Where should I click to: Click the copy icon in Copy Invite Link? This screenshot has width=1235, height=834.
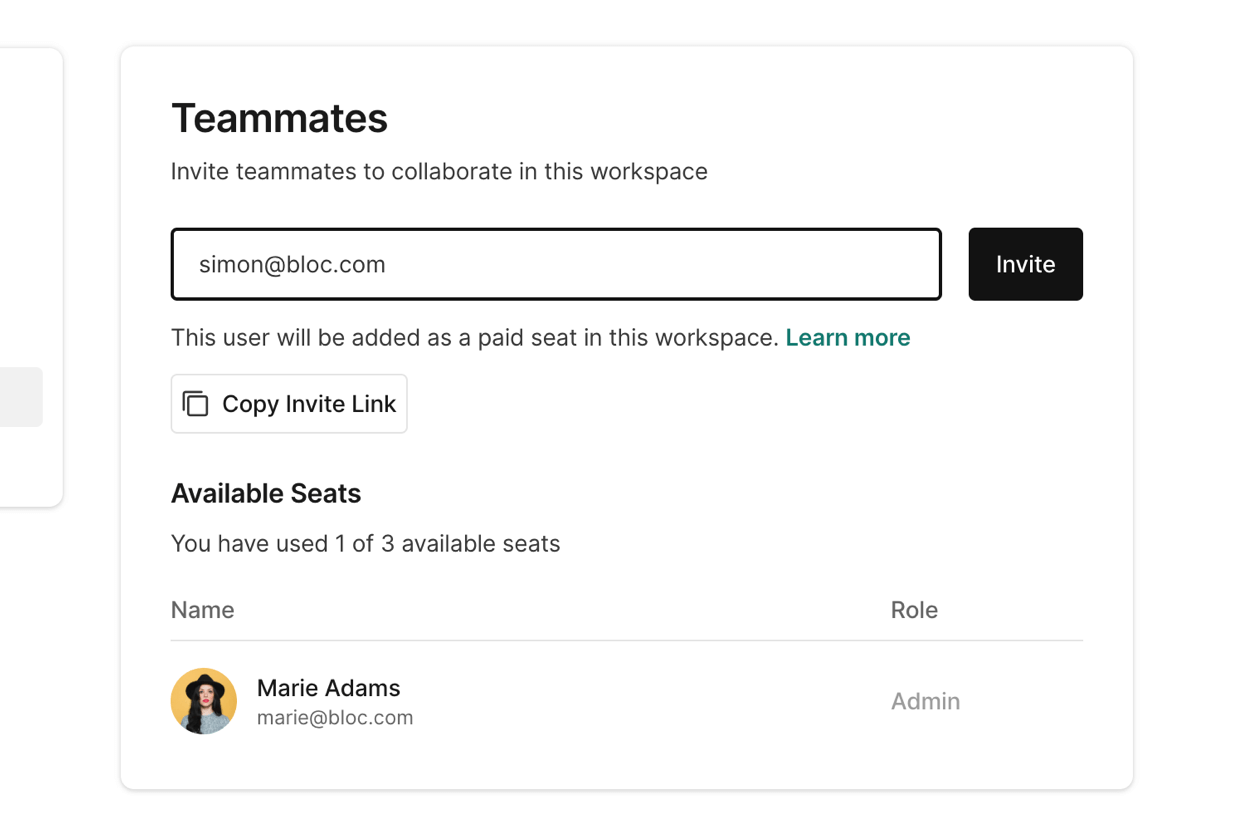point(195,404)
